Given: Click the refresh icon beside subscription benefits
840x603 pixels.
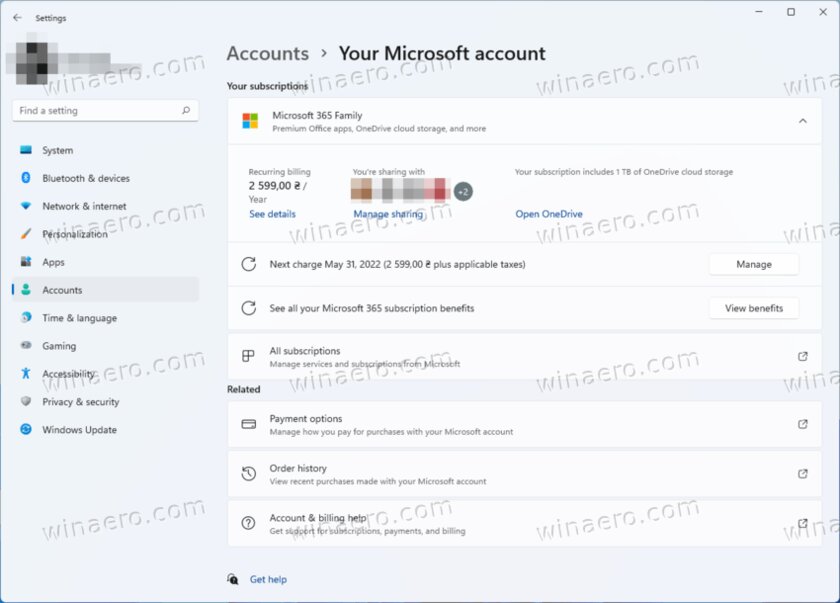Looking at the screenshot, I should [249, 308].
